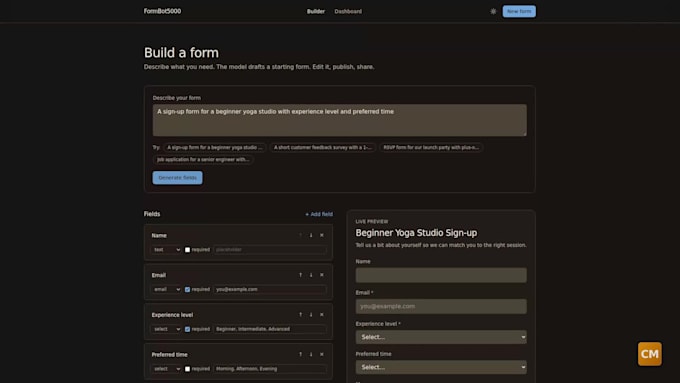Click the New form button
Image resolution: width=680 pixels, height=383 pixels.
[519, 11]
